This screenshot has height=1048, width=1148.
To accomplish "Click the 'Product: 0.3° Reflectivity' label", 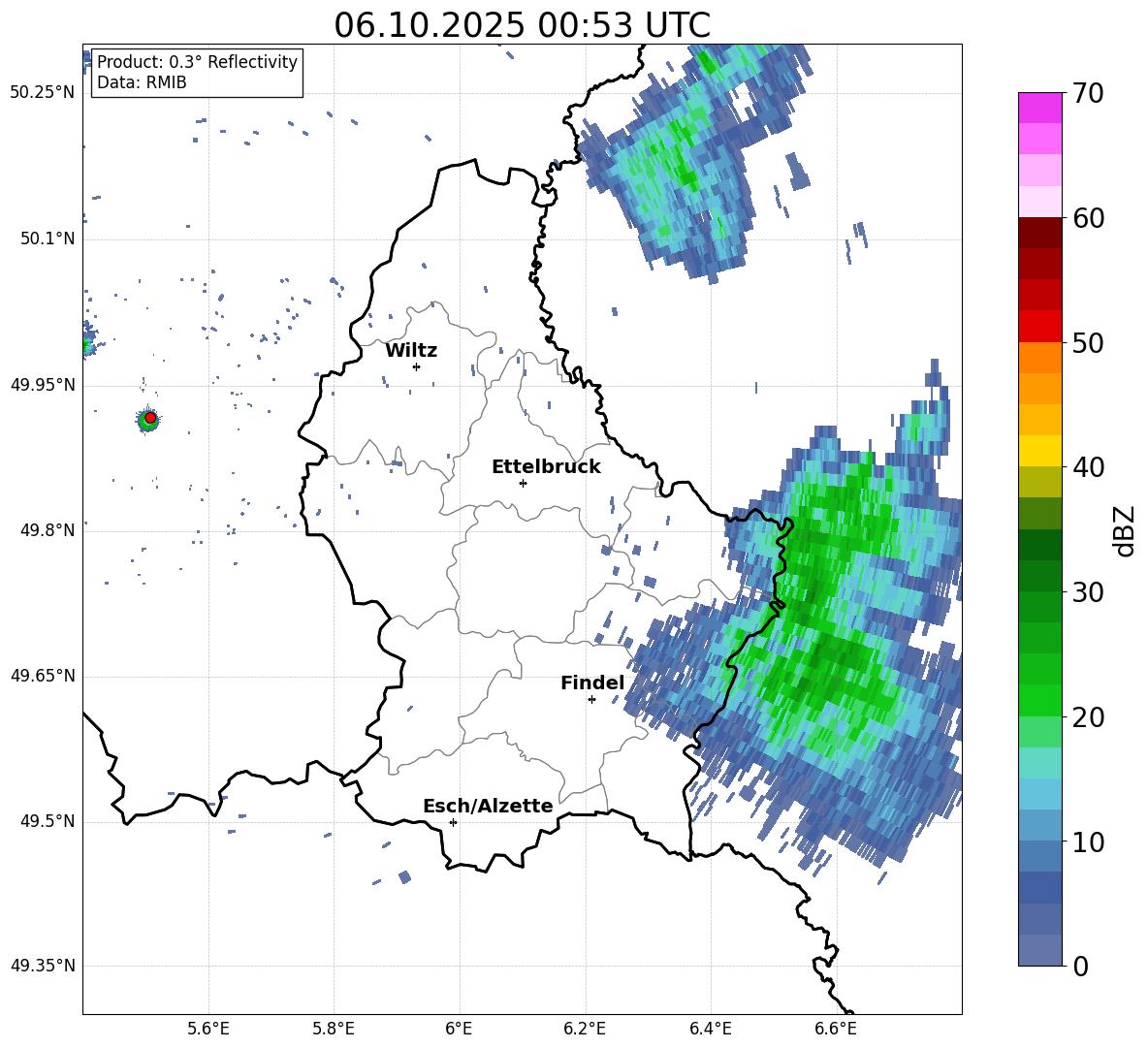I will [197, 61].
